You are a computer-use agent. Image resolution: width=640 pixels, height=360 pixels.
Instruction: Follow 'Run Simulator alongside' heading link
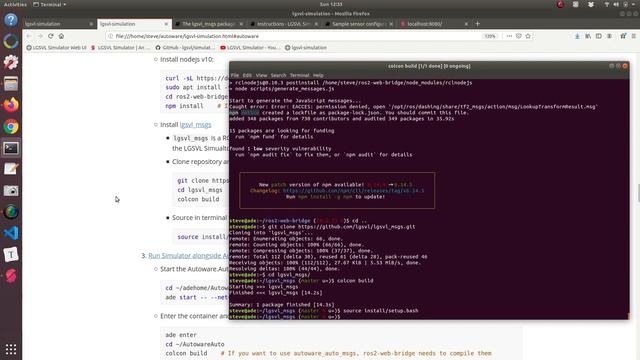tap(188, 256)
